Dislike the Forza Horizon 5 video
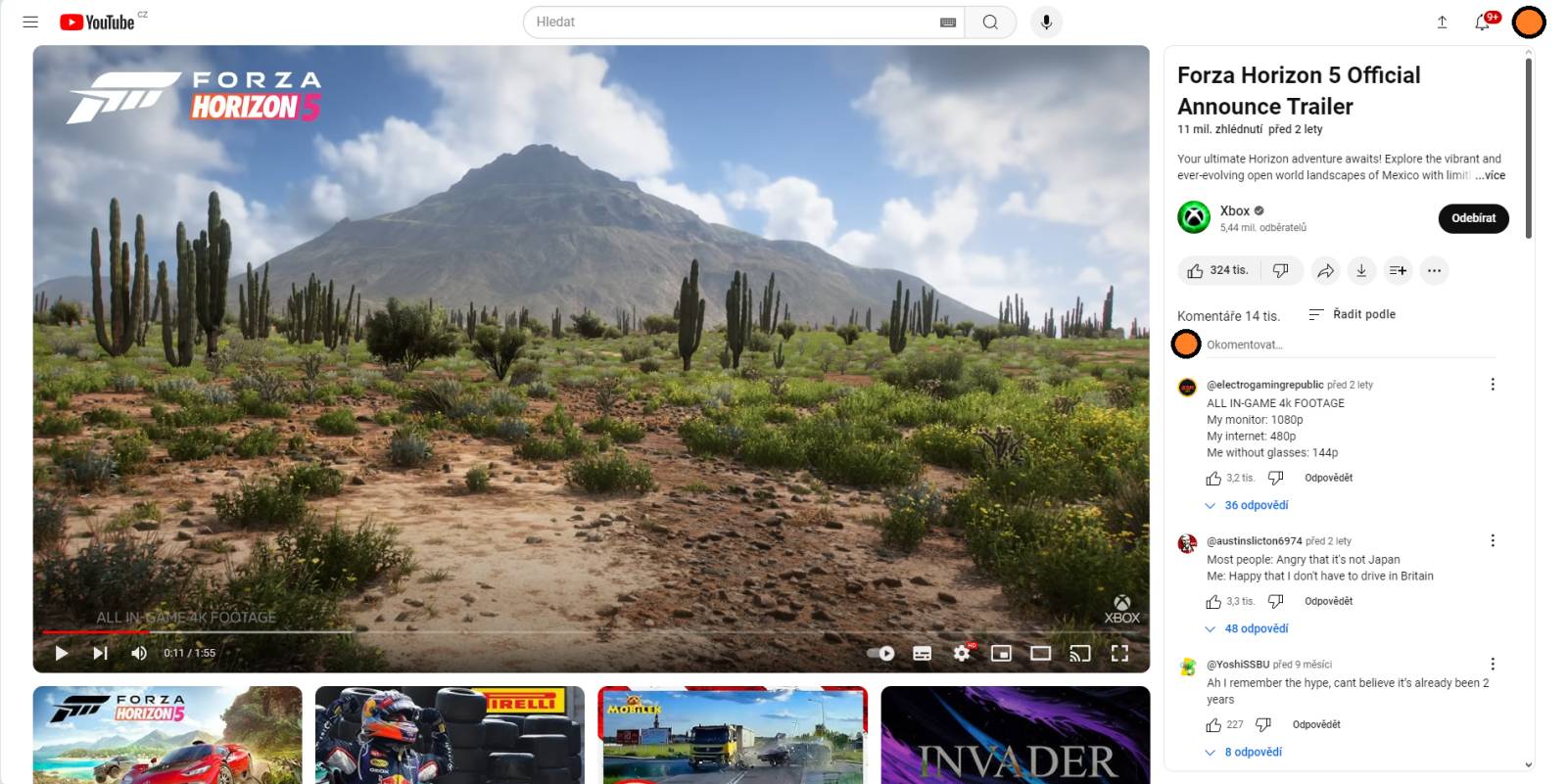Image resolution: width=1567 pixels, height=784 pixels. click(1280, 270)
